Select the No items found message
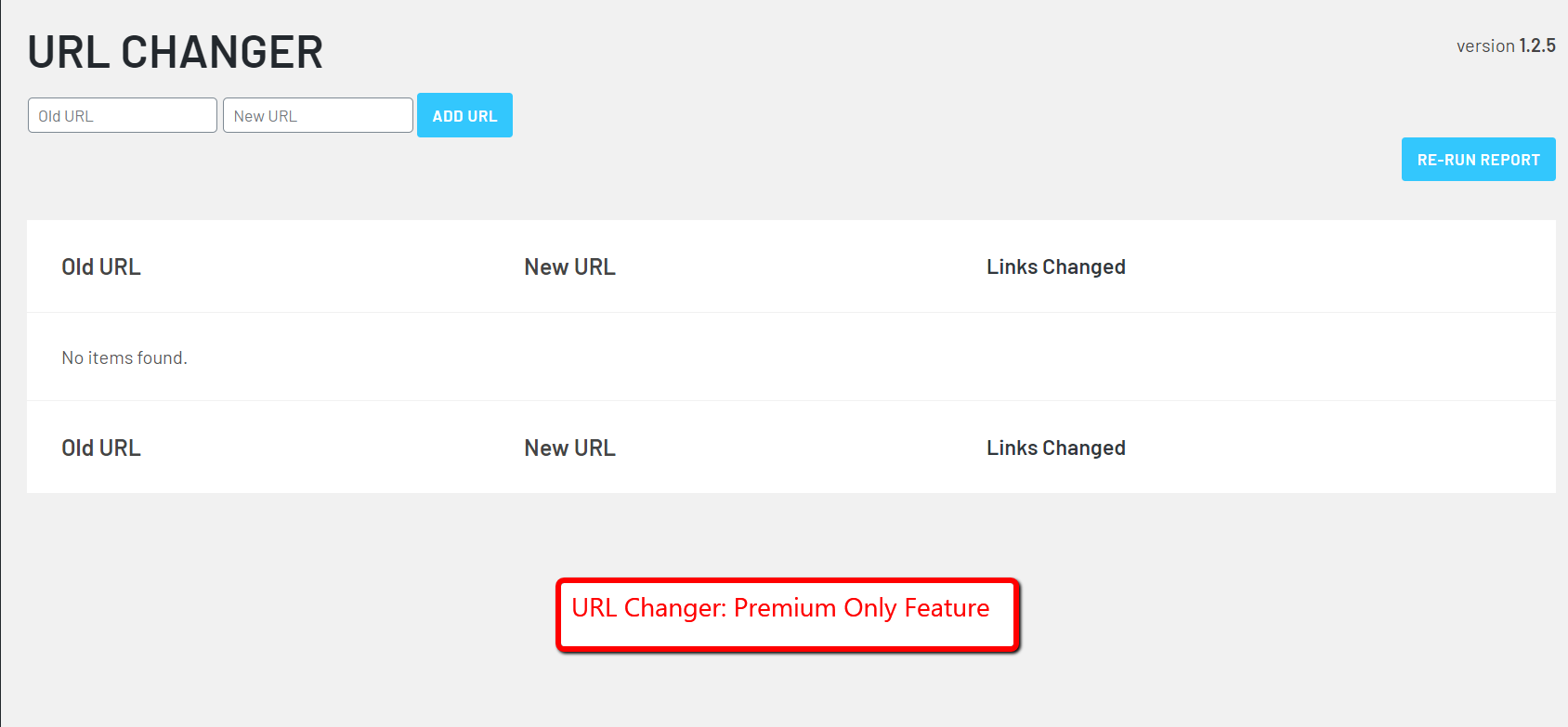Screen dimensions: 1568x727 point(124,357)
